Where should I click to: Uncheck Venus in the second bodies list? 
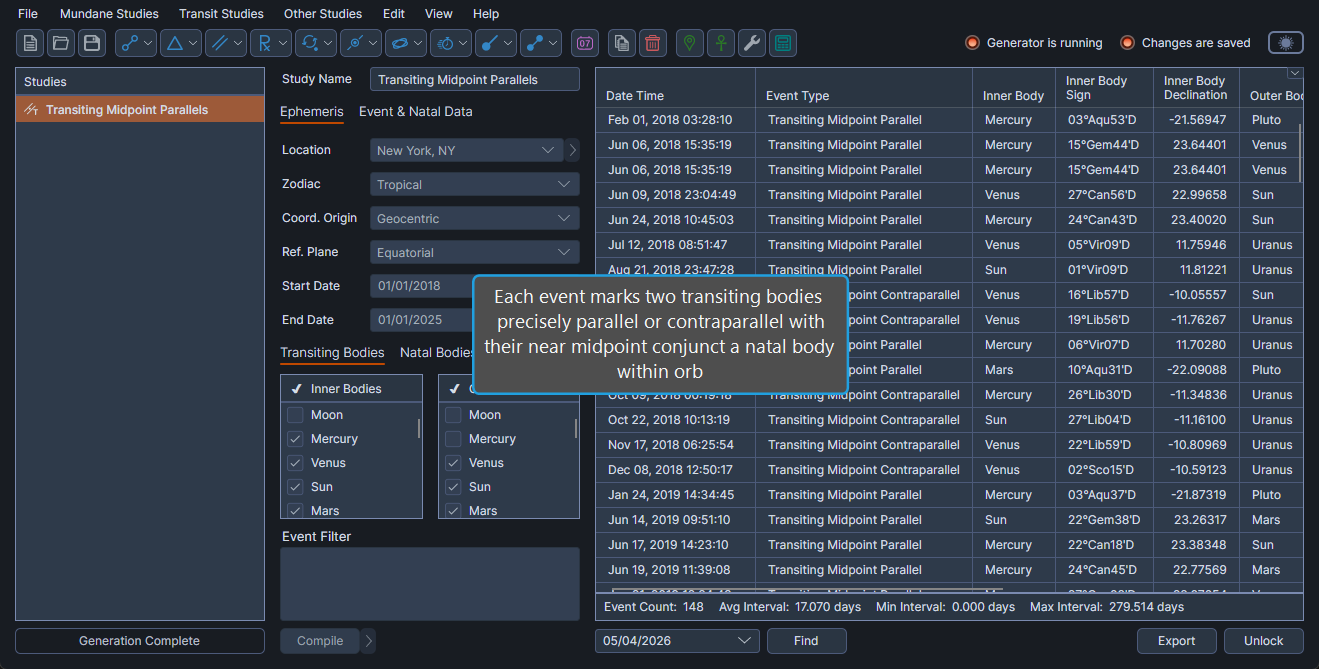[x=453, y=463]
